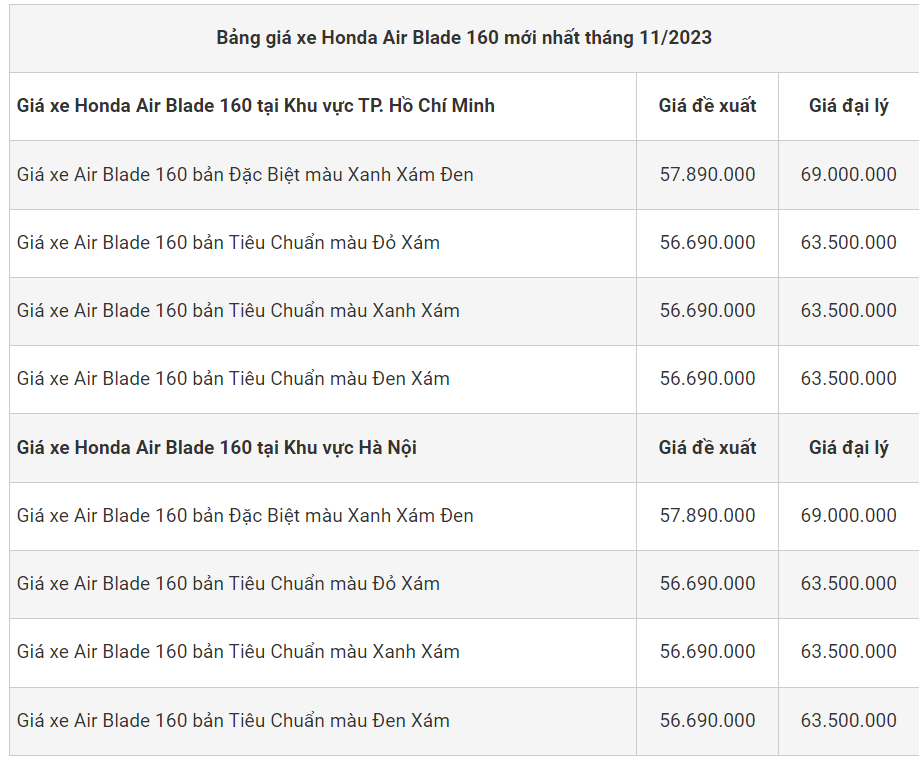
Task: Click "Giá đại lý" header in Hà Nội section
Action: [x=848, y=448]
